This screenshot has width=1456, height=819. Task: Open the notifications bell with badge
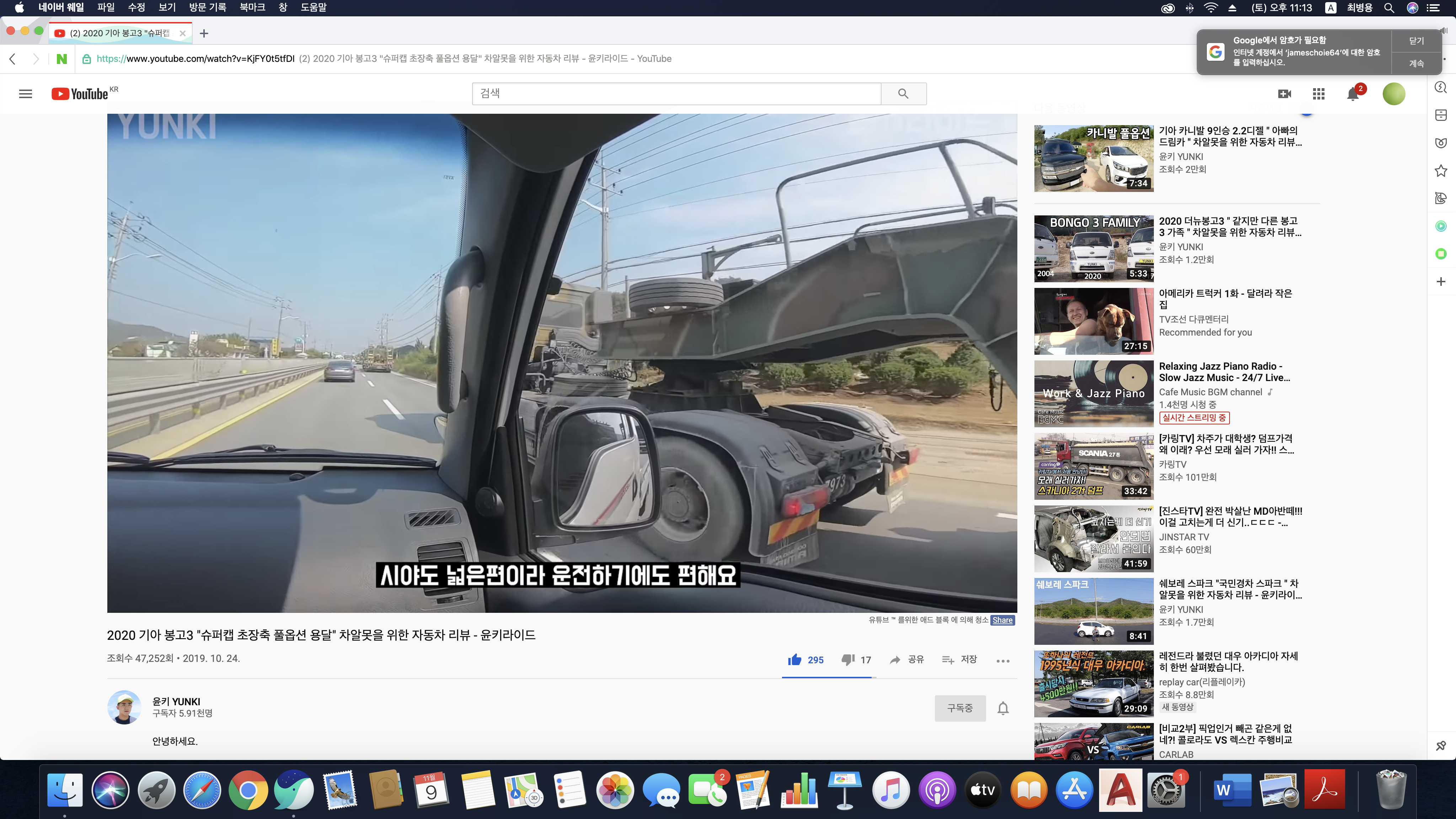tap(1353, 94)
